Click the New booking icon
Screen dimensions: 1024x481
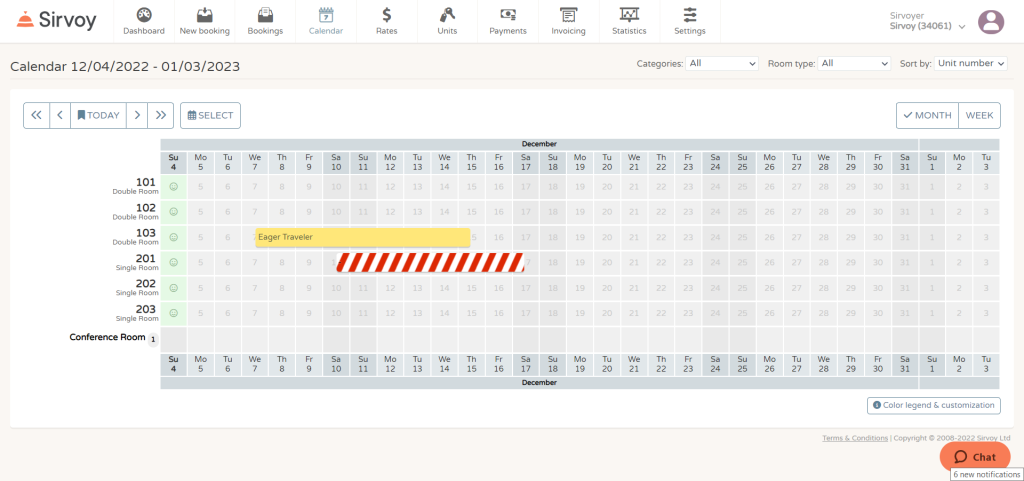[204, 15]
